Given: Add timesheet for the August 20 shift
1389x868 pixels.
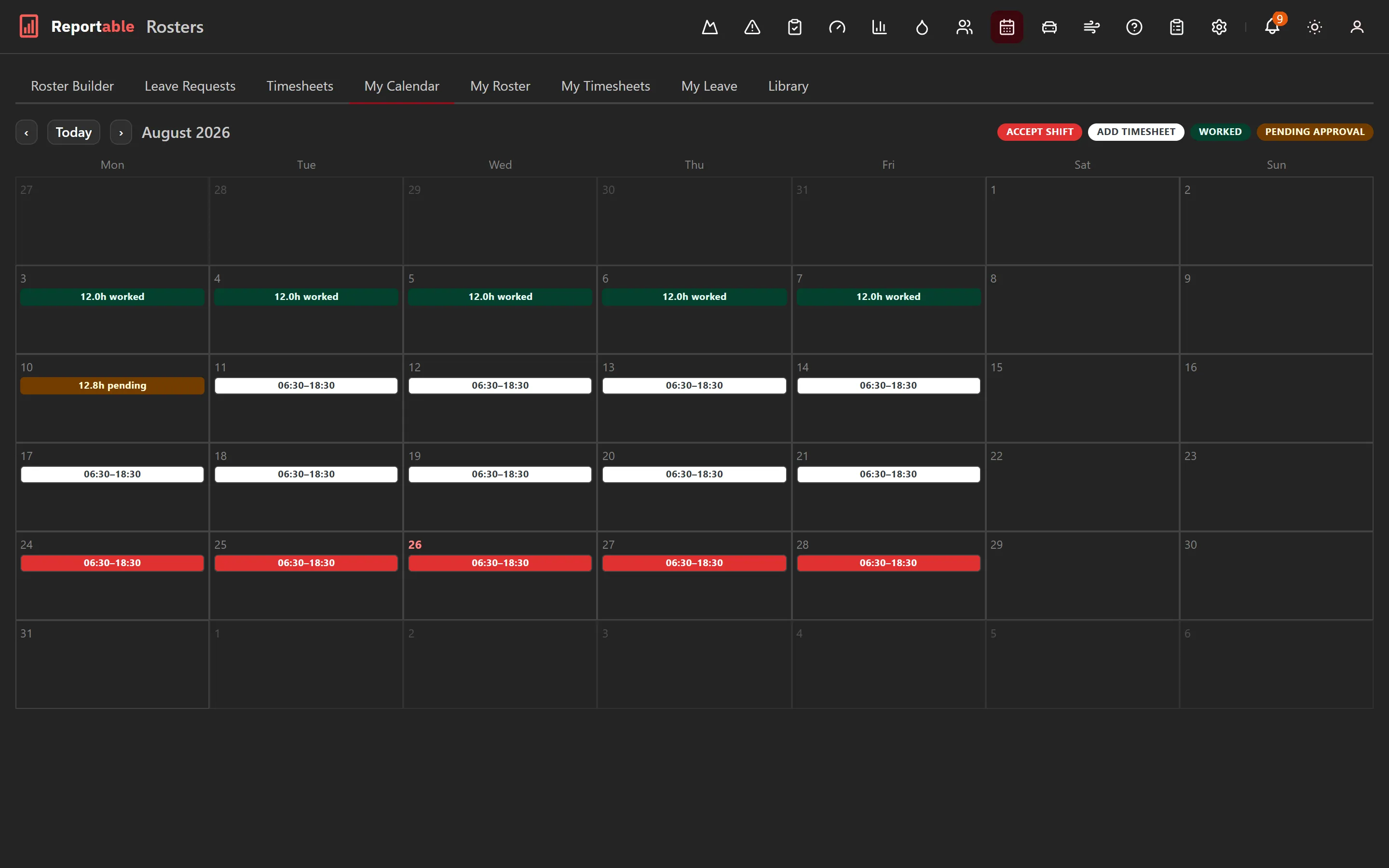Looking at the screenshot, I should (694, 474).
